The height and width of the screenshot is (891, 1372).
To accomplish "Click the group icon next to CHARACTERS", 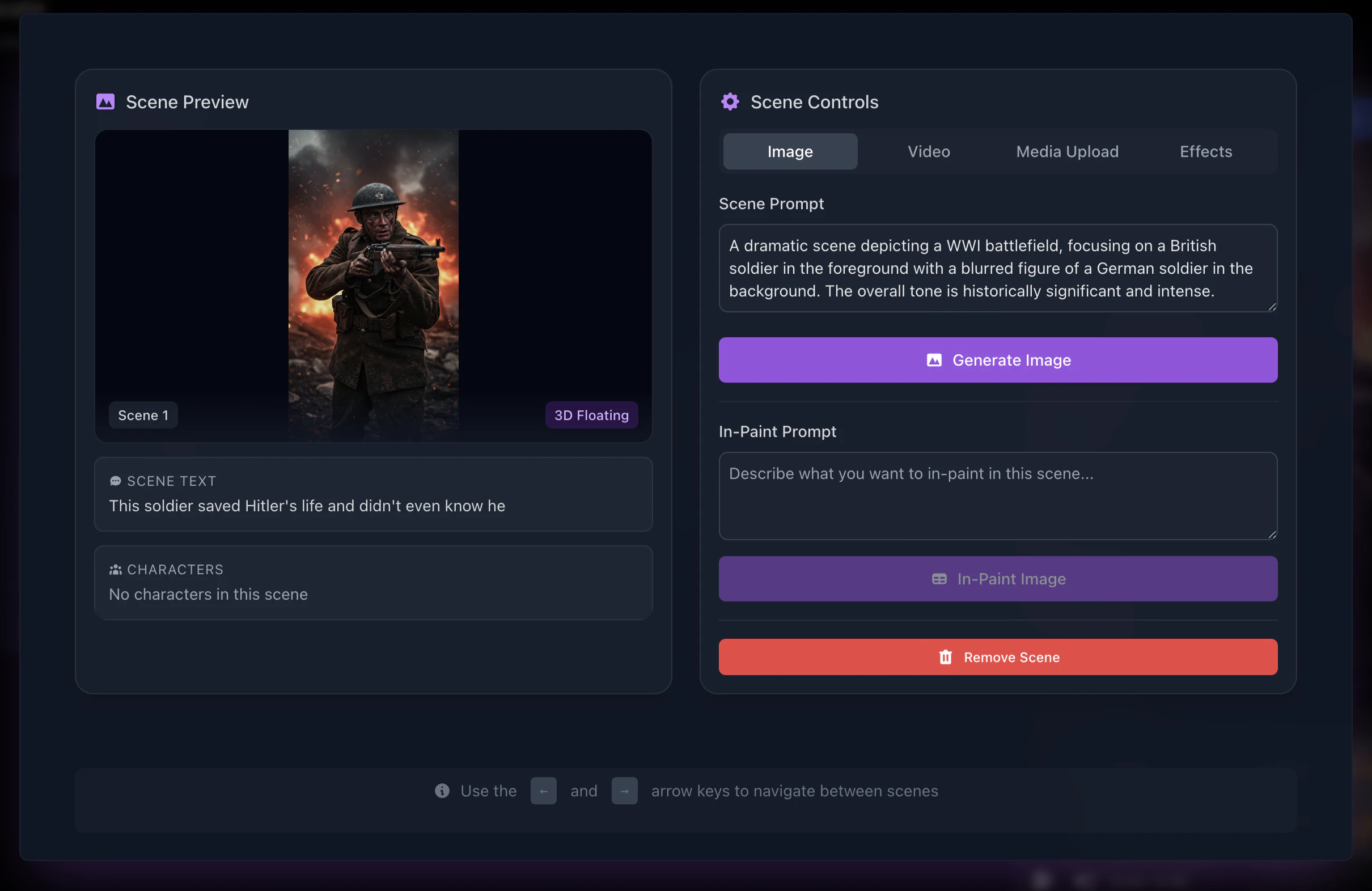I will click(x=115, y=570).
